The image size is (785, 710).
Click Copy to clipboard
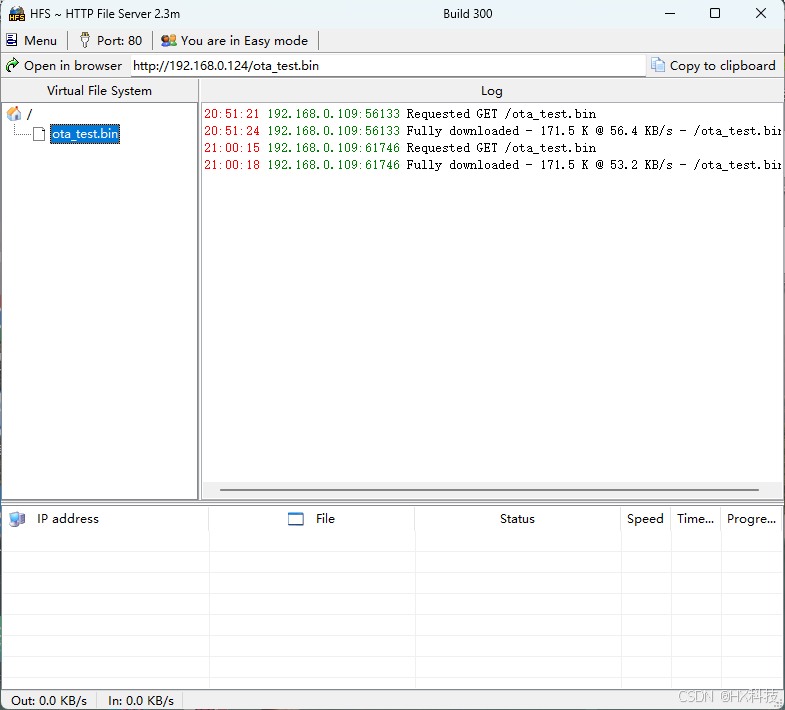point(713,66)
